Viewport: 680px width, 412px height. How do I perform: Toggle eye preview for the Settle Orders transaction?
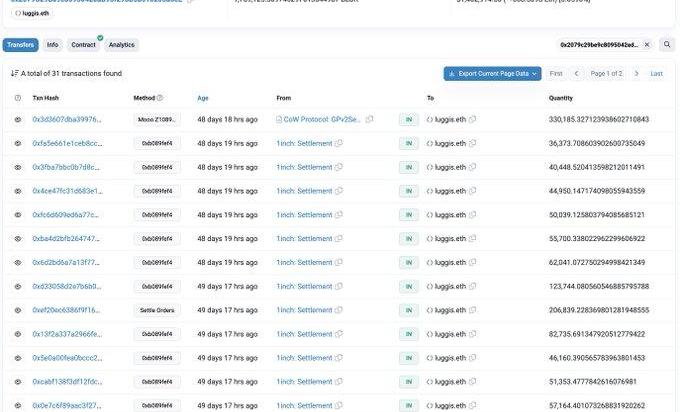pos(18,310)
